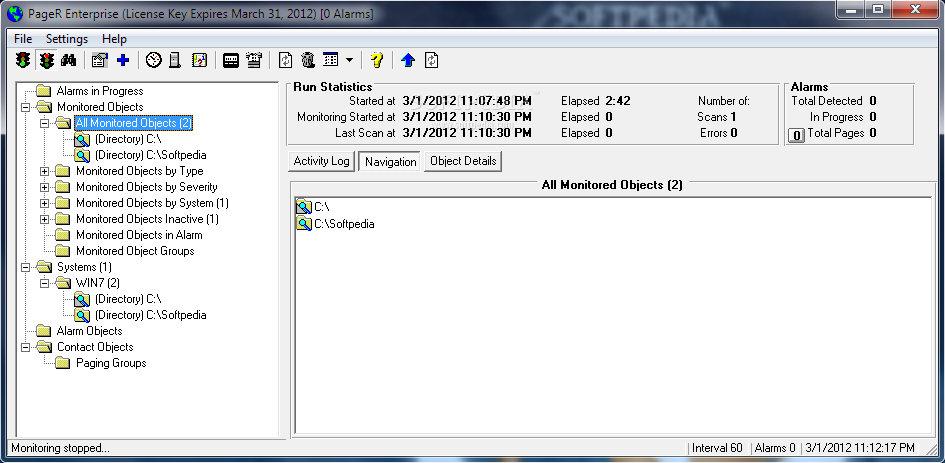Open the Settings menu
This screenshot has width=945, height=463.
pos(67,39)
